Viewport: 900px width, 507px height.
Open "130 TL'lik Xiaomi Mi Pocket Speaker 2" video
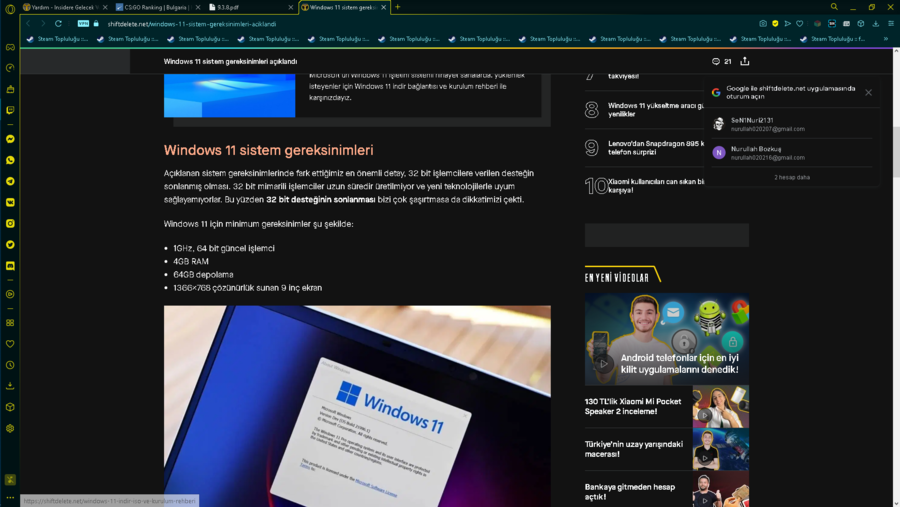pyautogui.click(x=666, y=407)
